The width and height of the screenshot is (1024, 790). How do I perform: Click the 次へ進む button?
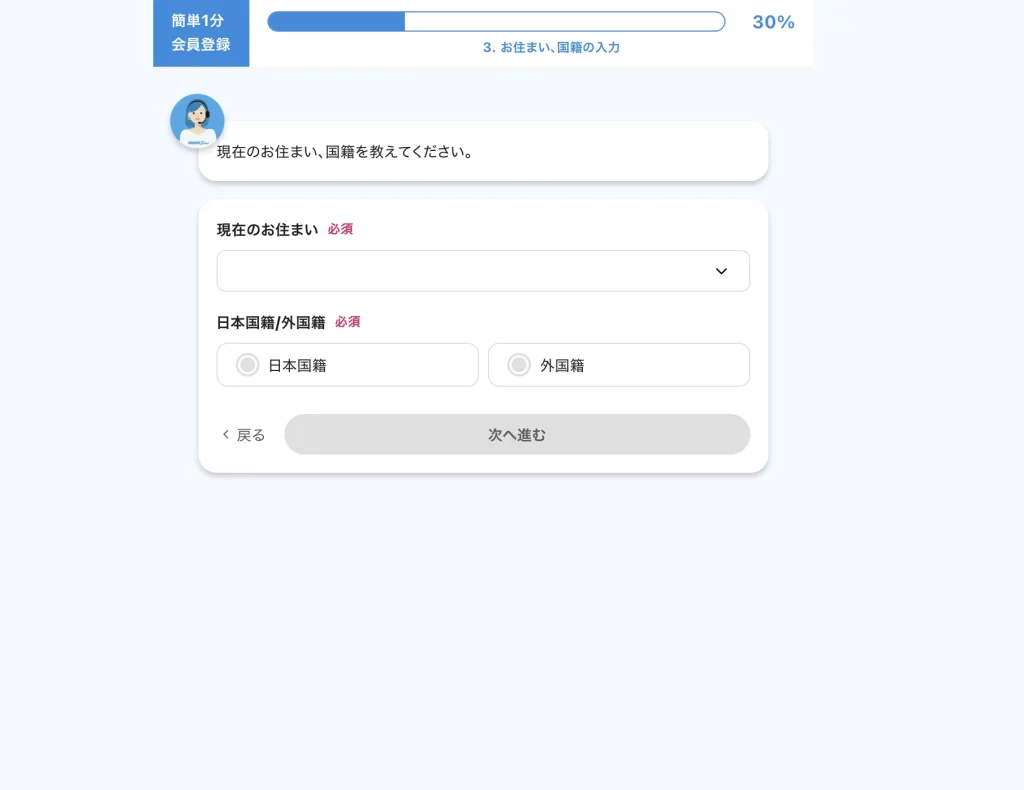pos(517,434)
